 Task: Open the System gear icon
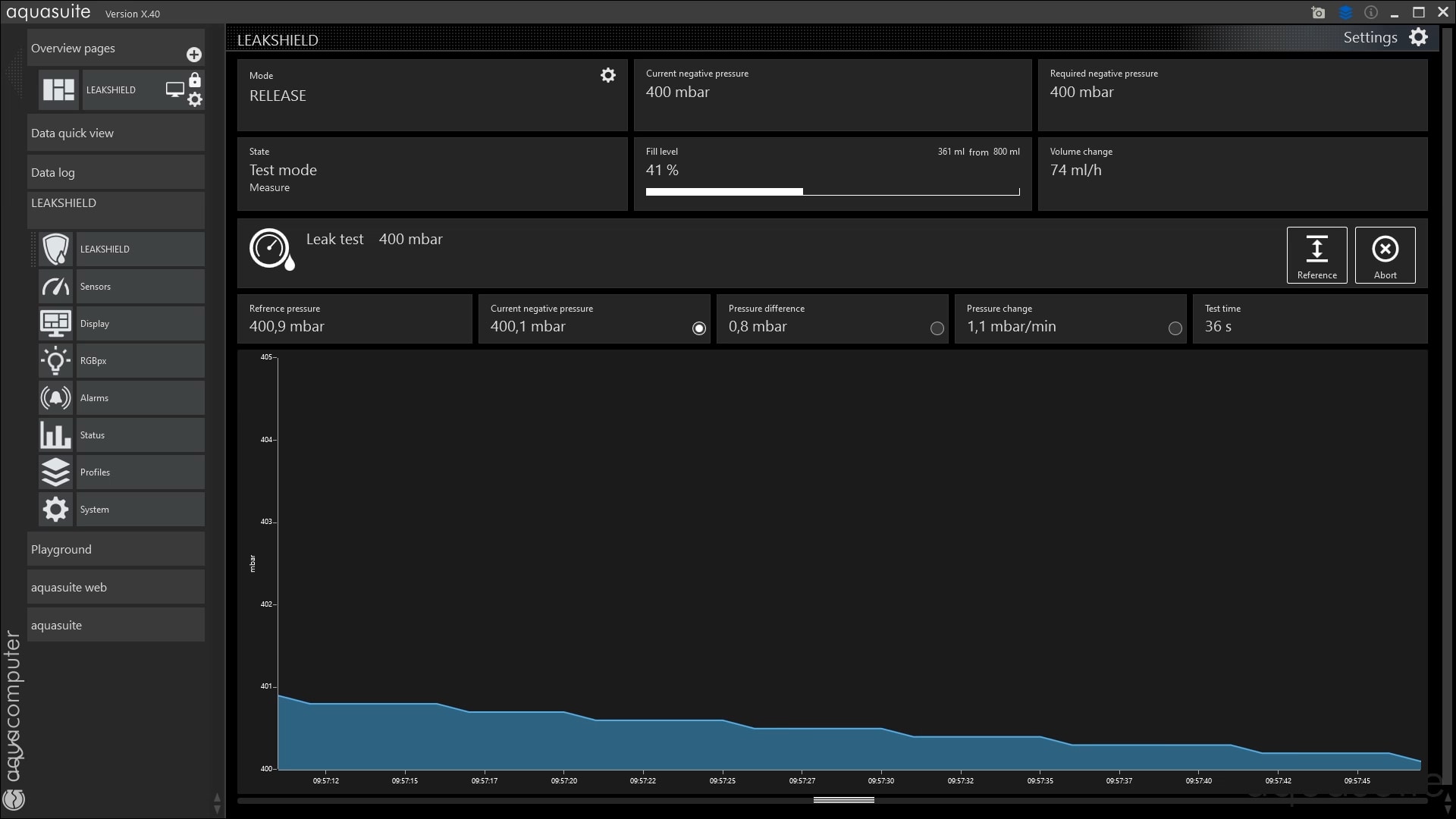56,509
